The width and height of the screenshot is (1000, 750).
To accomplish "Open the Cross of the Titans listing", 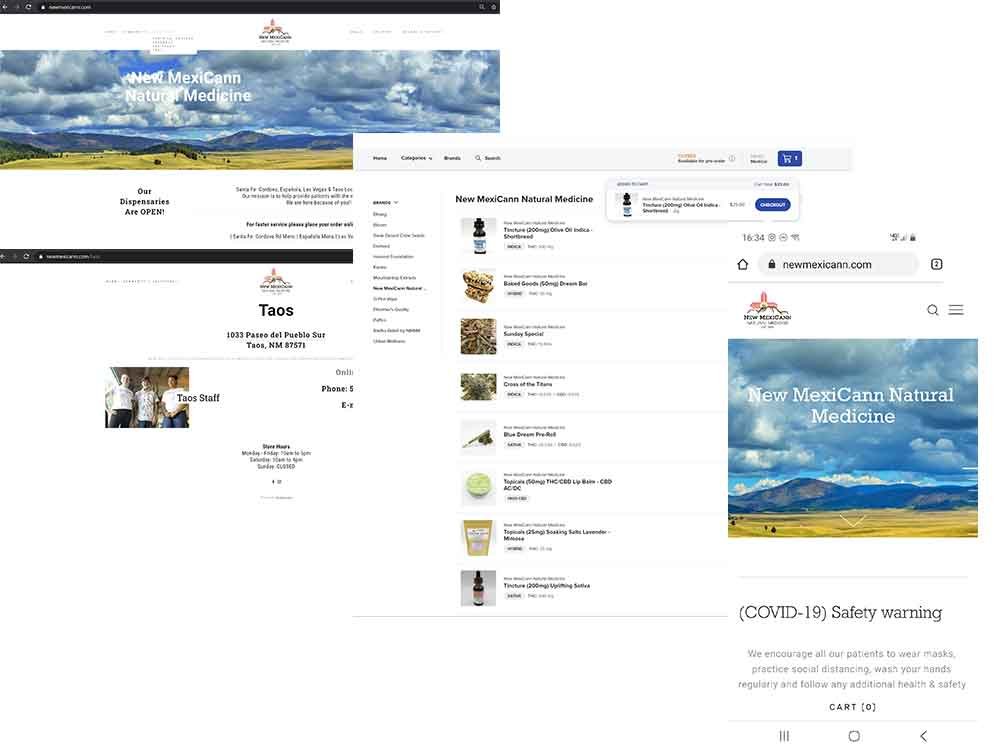I will (528, 384).
